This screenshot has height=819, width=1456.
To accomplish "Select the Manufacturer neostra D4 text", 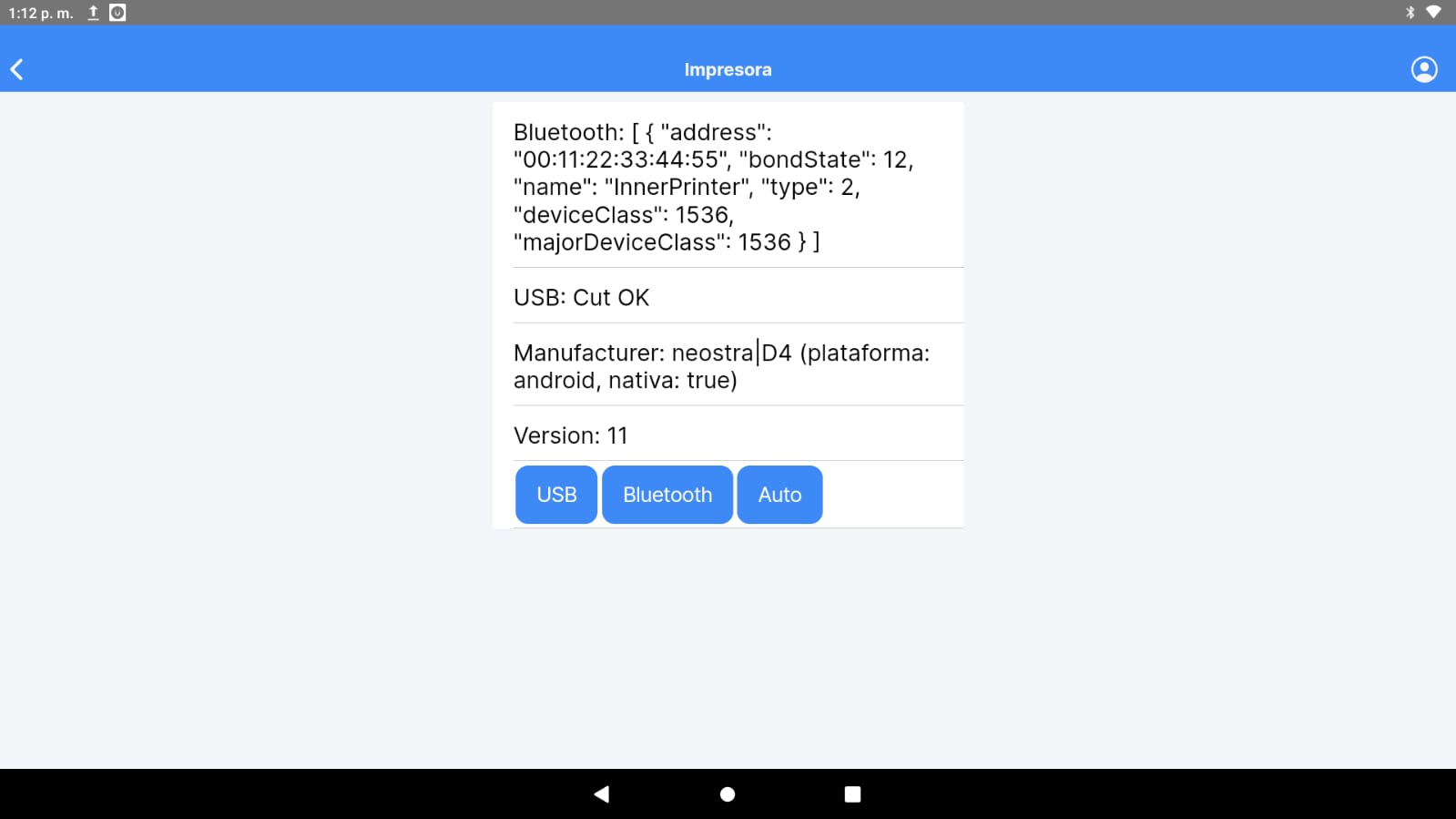I will (721, 366).
